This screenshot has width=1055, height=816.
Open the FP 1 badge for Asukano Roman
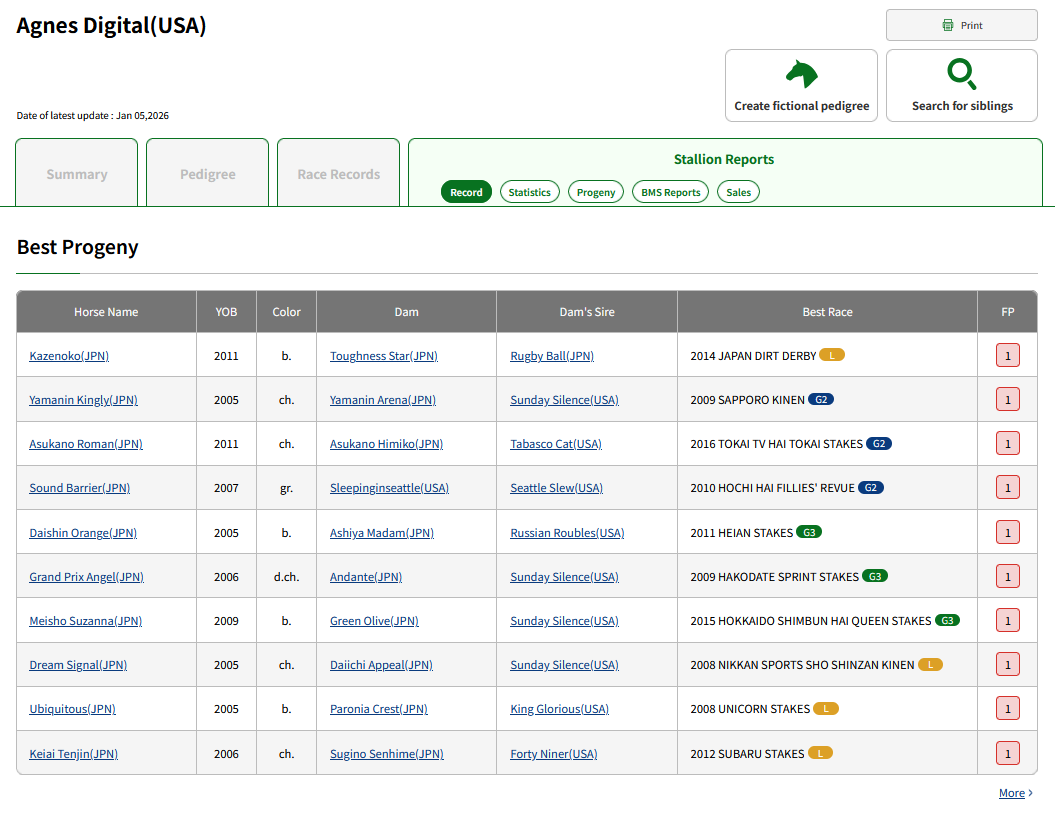click(x=1007, y=444)
